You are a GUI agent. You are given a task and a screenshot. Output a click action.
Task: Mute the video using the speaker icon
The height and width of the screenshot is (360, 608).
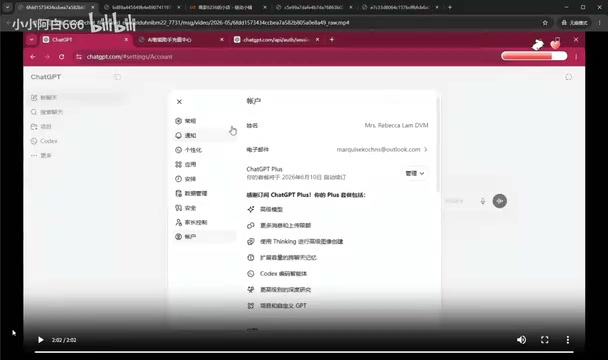coord(522,340)
